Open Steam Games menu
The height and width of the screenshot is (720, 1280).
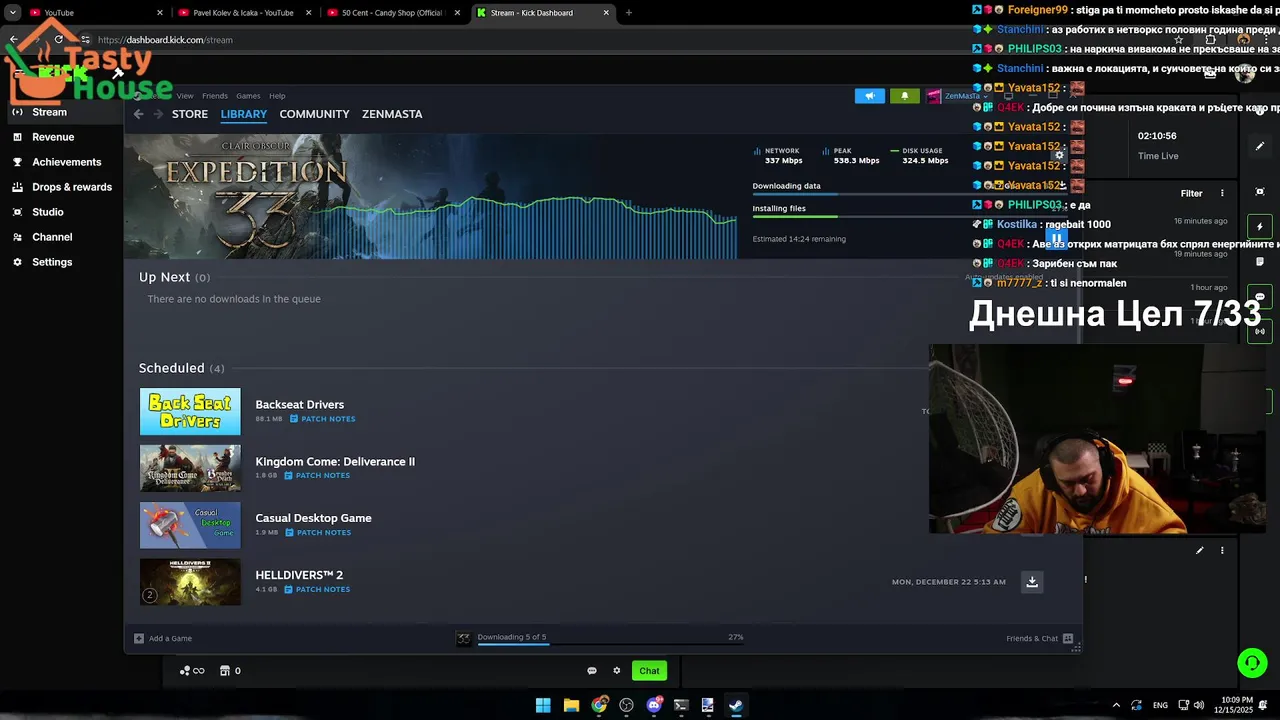pos(248,96)
